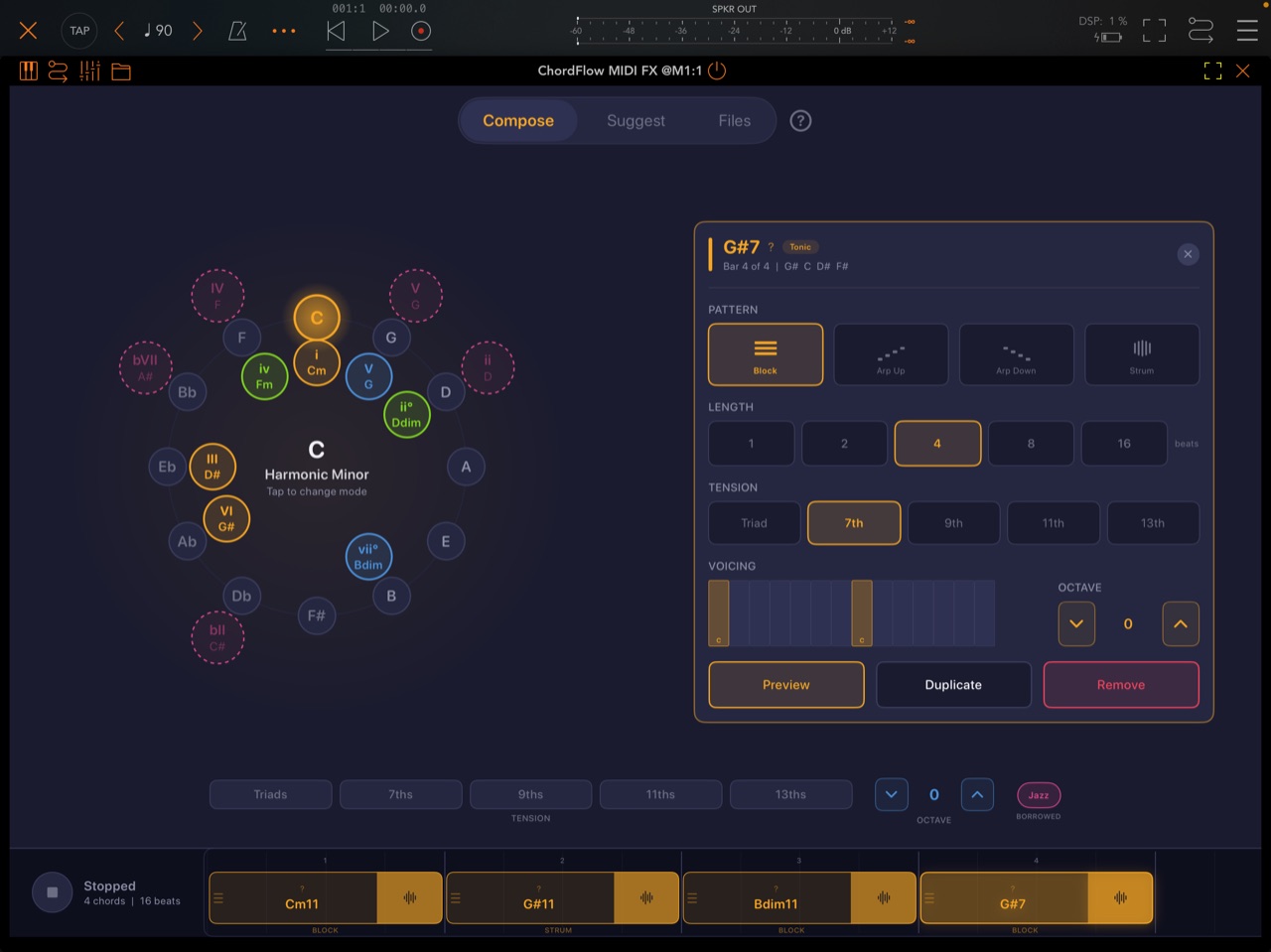Click the Preview button

(x=786, y=685)
